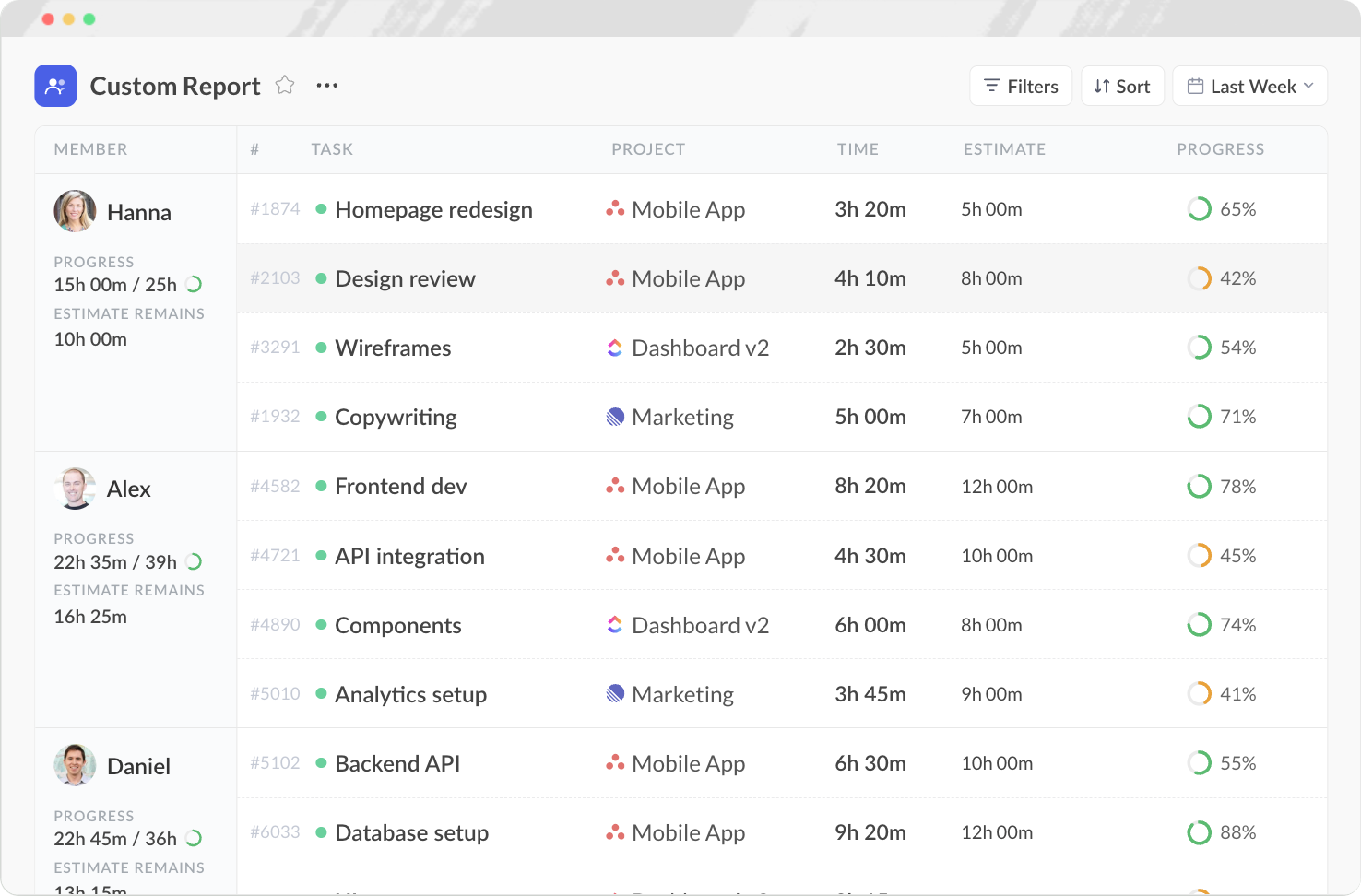Click Alex's 16h 25m estimate remains value
The width and height of the screenshot is (1361, 896).
90,617
